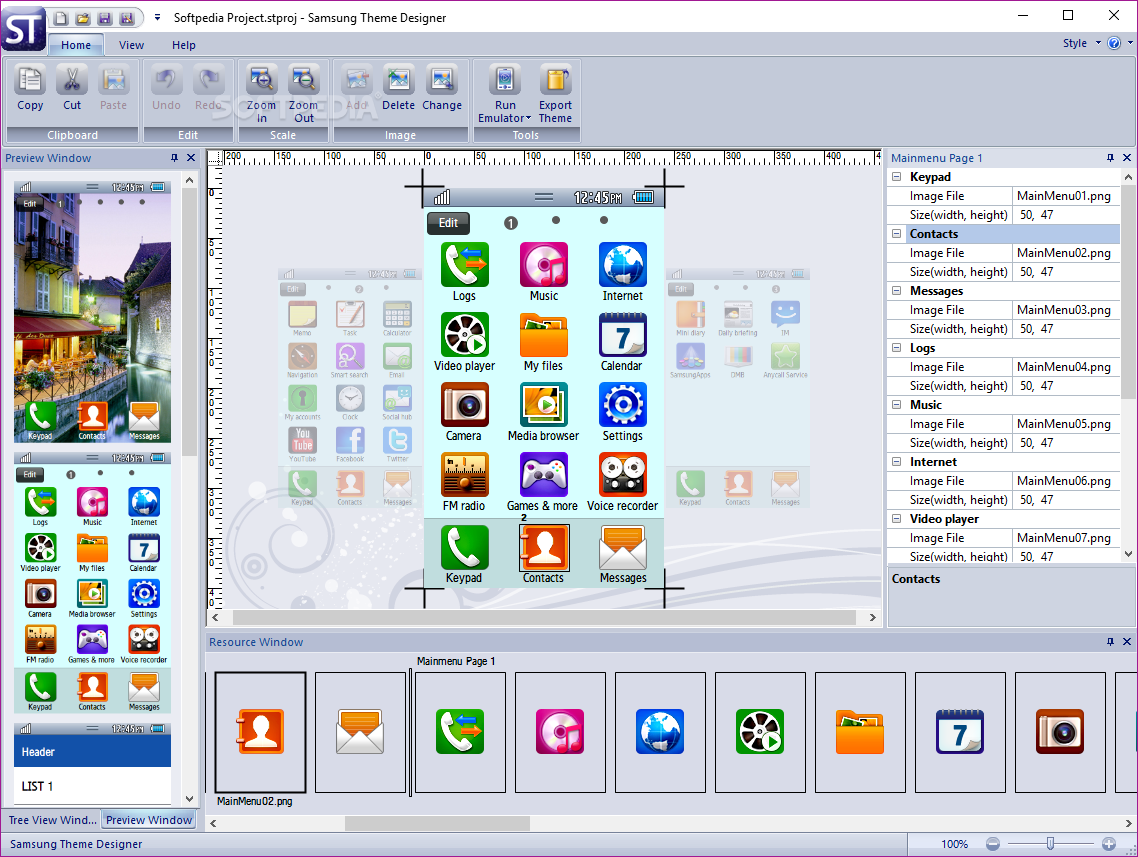Image resolution: width=1138 pixels, height=857 pixels.
Task: Select the Music icon on canvas phone
Action: (544, 265)
